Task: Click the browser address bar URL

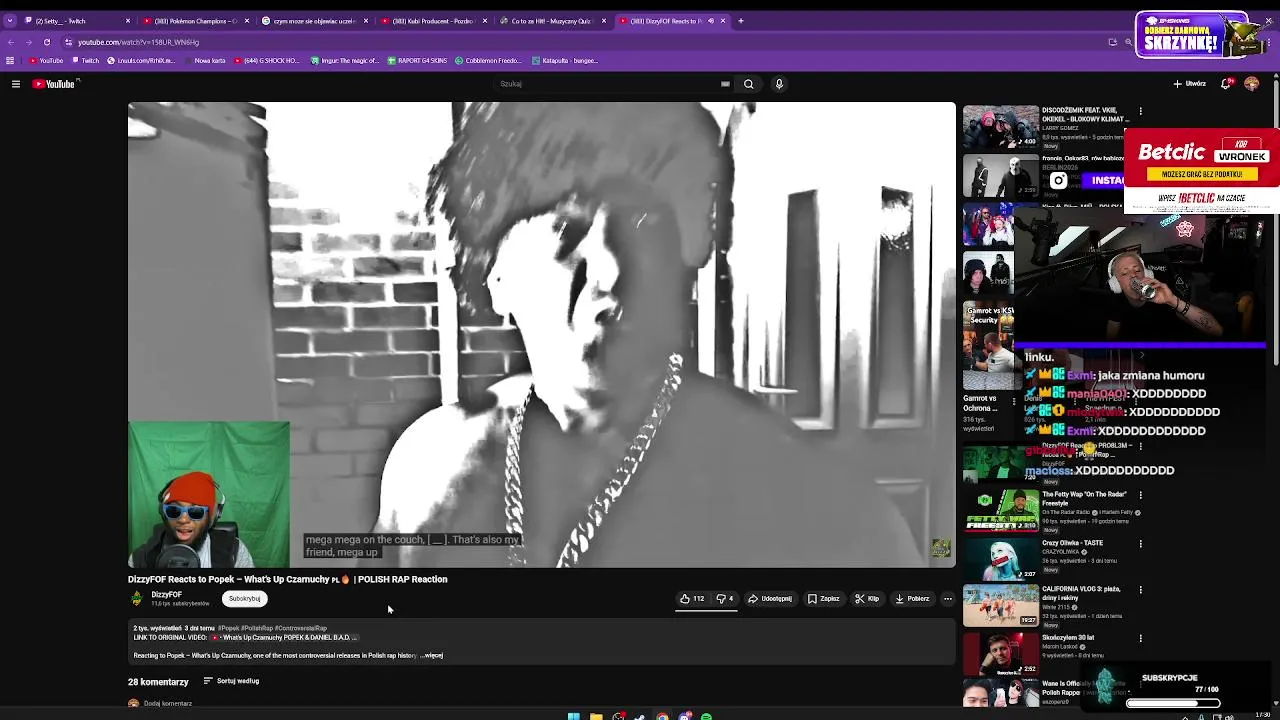Action: click(x=139, y=42)
